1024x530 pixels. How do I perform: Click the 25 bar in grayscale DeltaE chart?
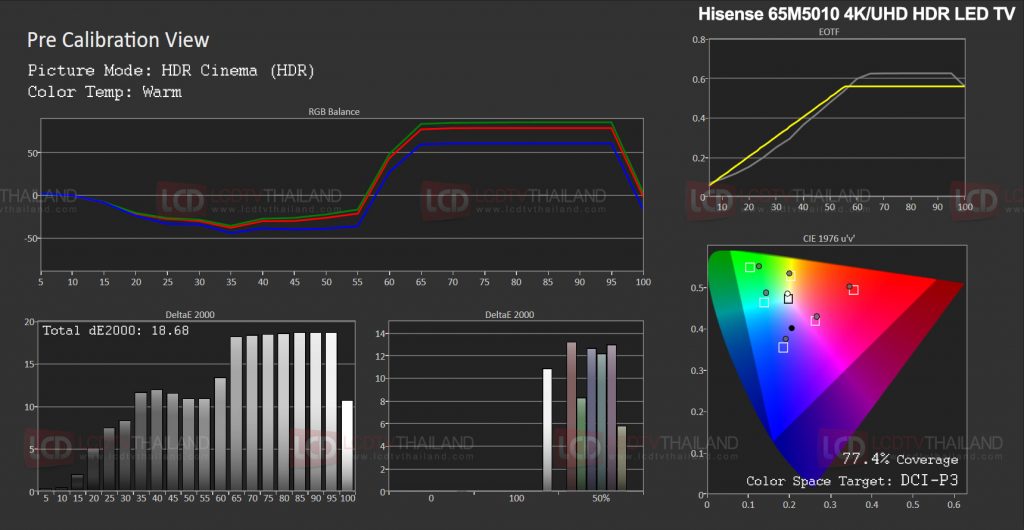[109, 460]
